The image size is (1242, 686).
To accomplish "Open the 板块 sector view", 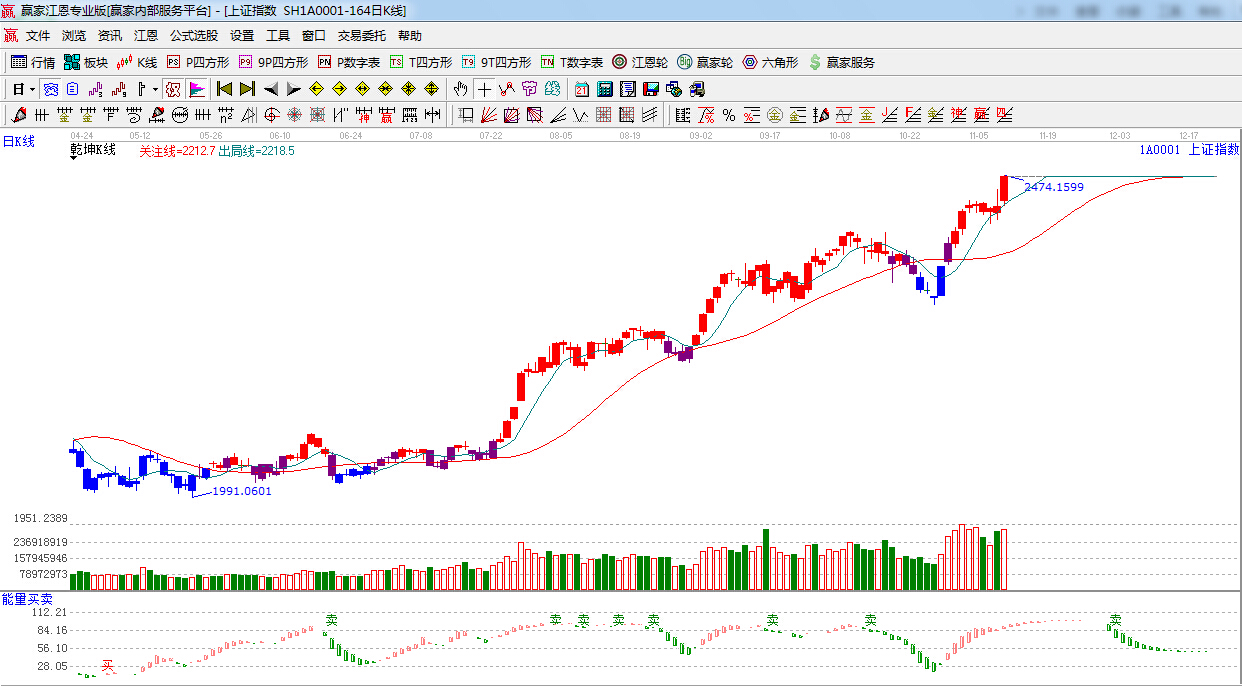I will 86,62.
